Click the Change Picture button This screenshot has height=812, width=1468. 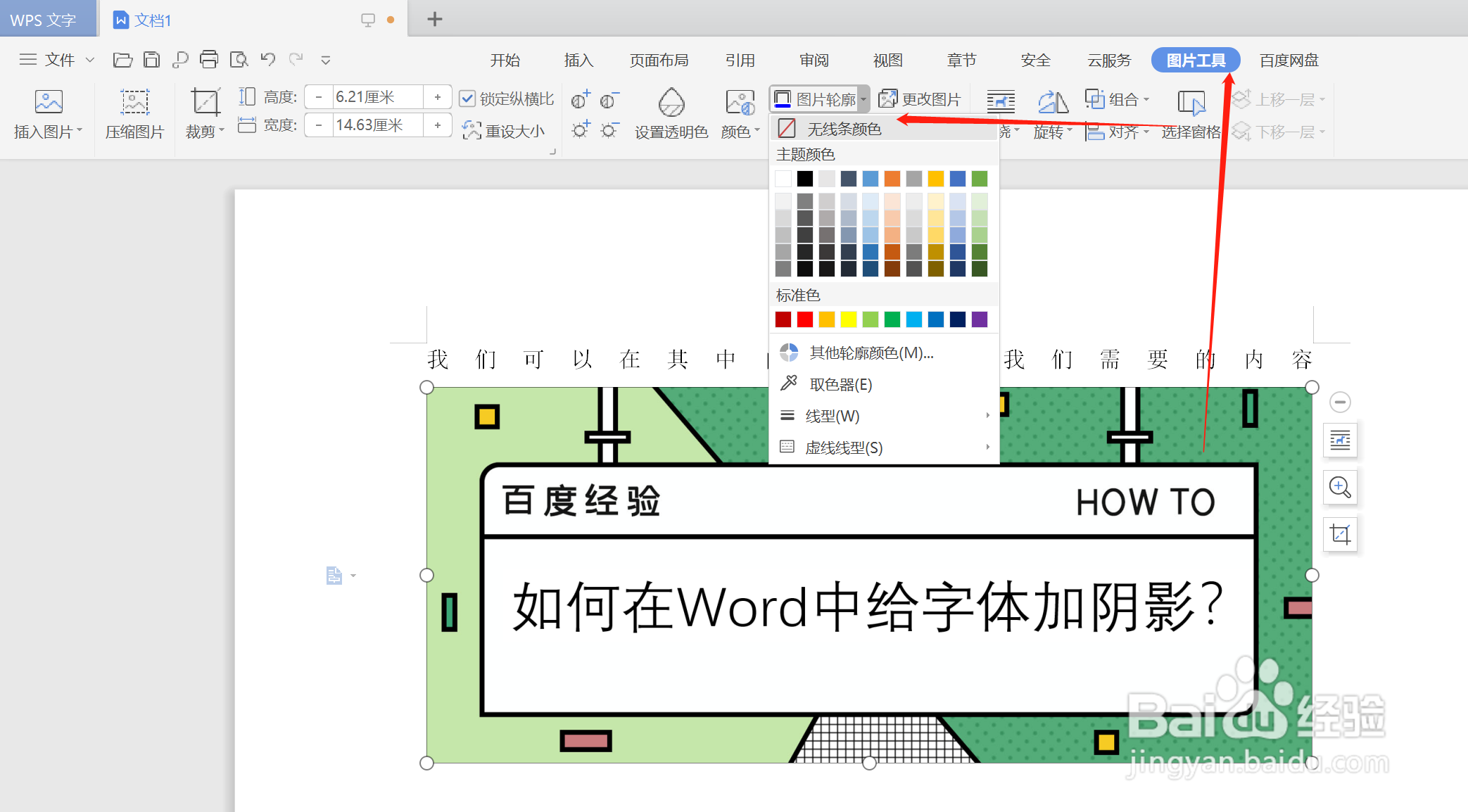(920, 99)
